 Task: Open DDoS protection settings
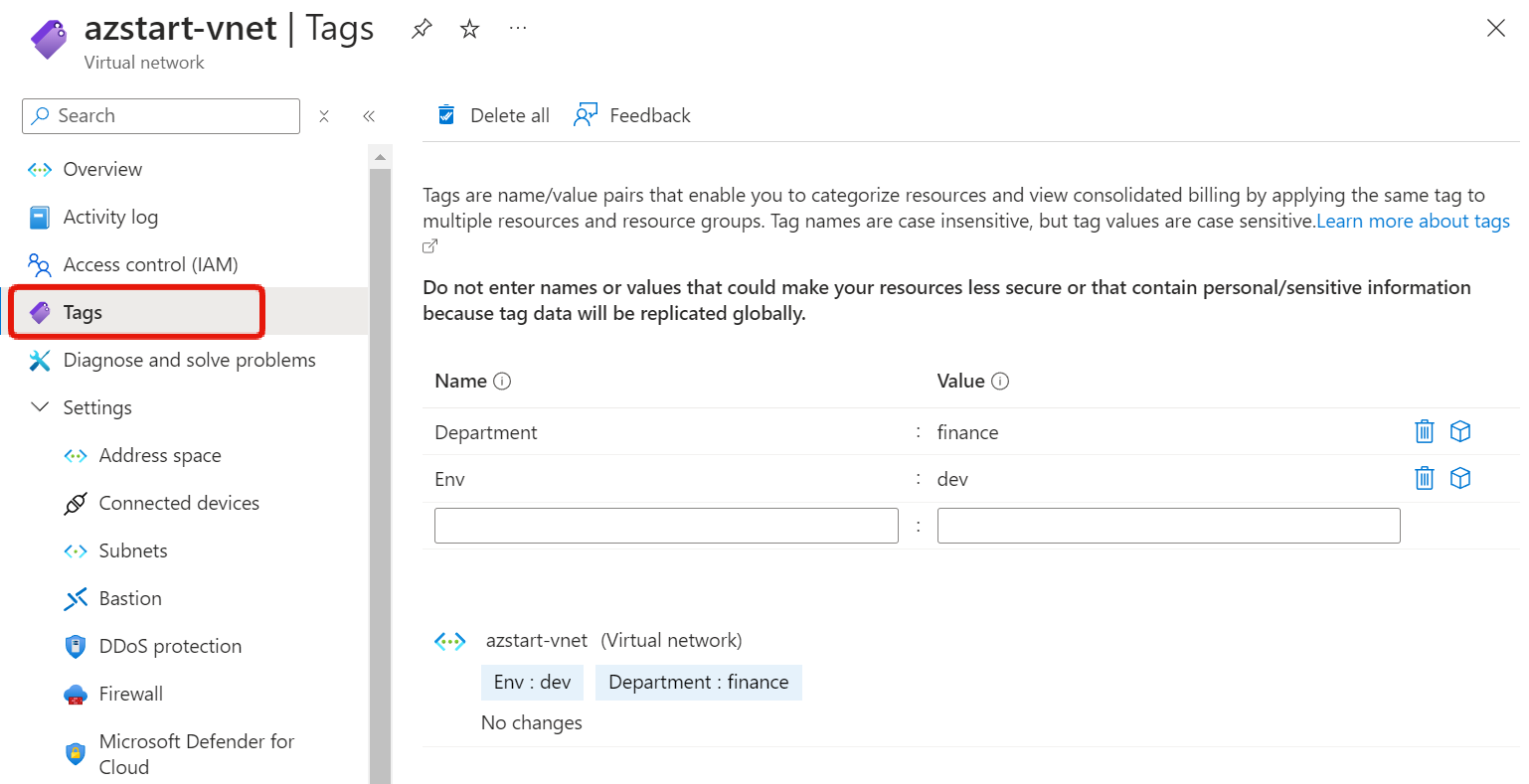click(170, 646)
